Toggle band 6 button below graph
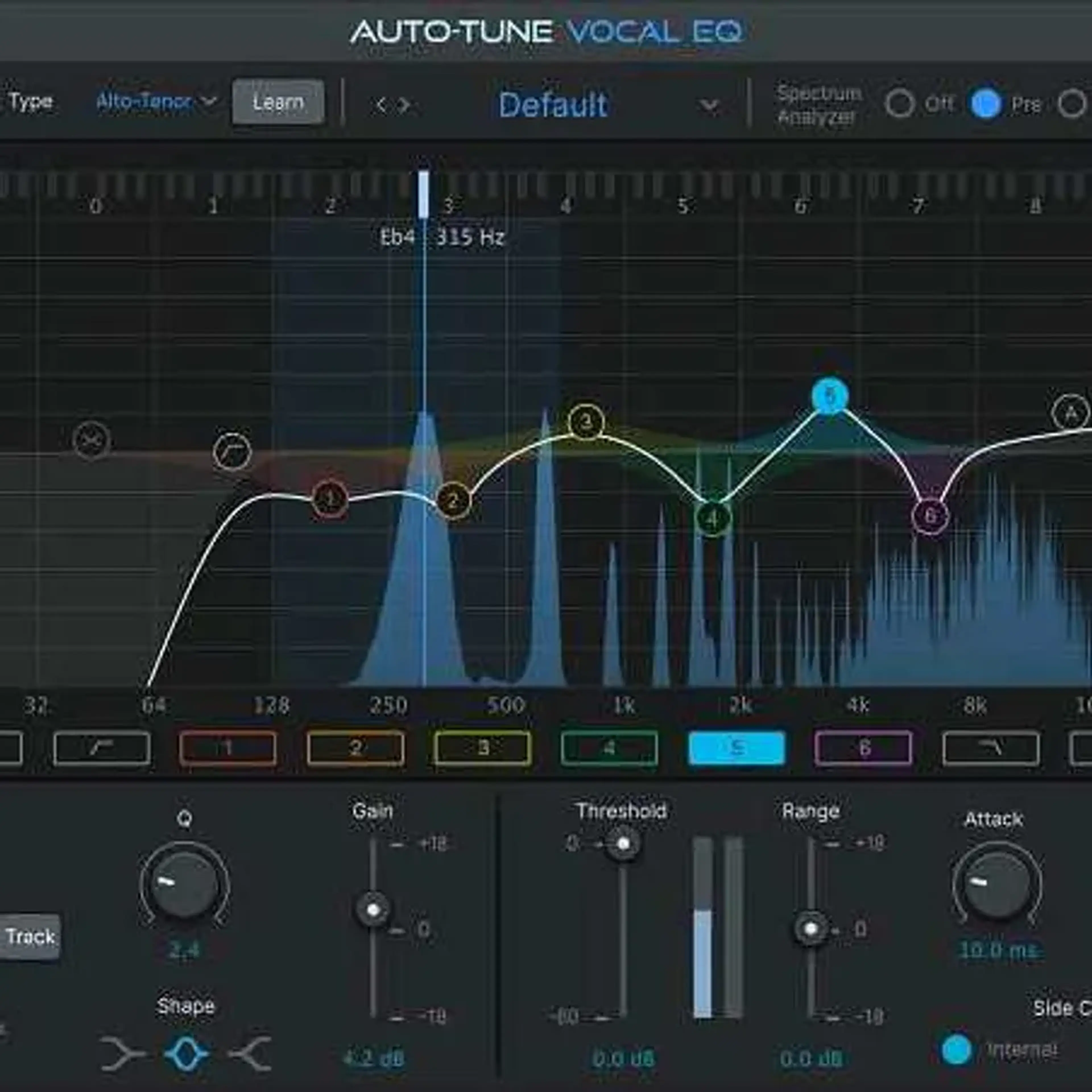This screenshot has width=1092, height=1092. click(863, 748)
